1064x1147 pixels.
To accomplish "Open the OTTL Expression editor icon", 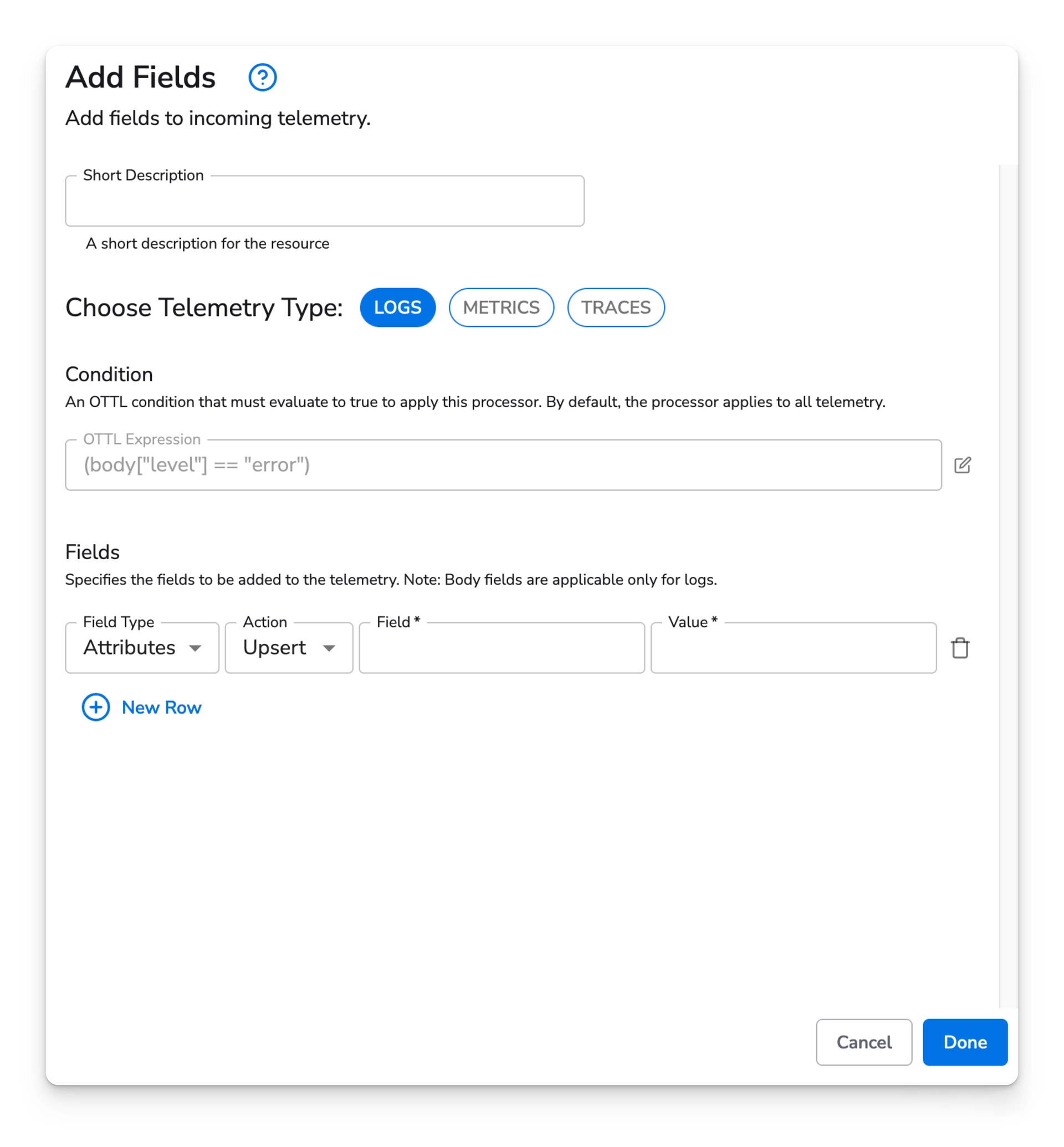I will (x=963, y=465).
